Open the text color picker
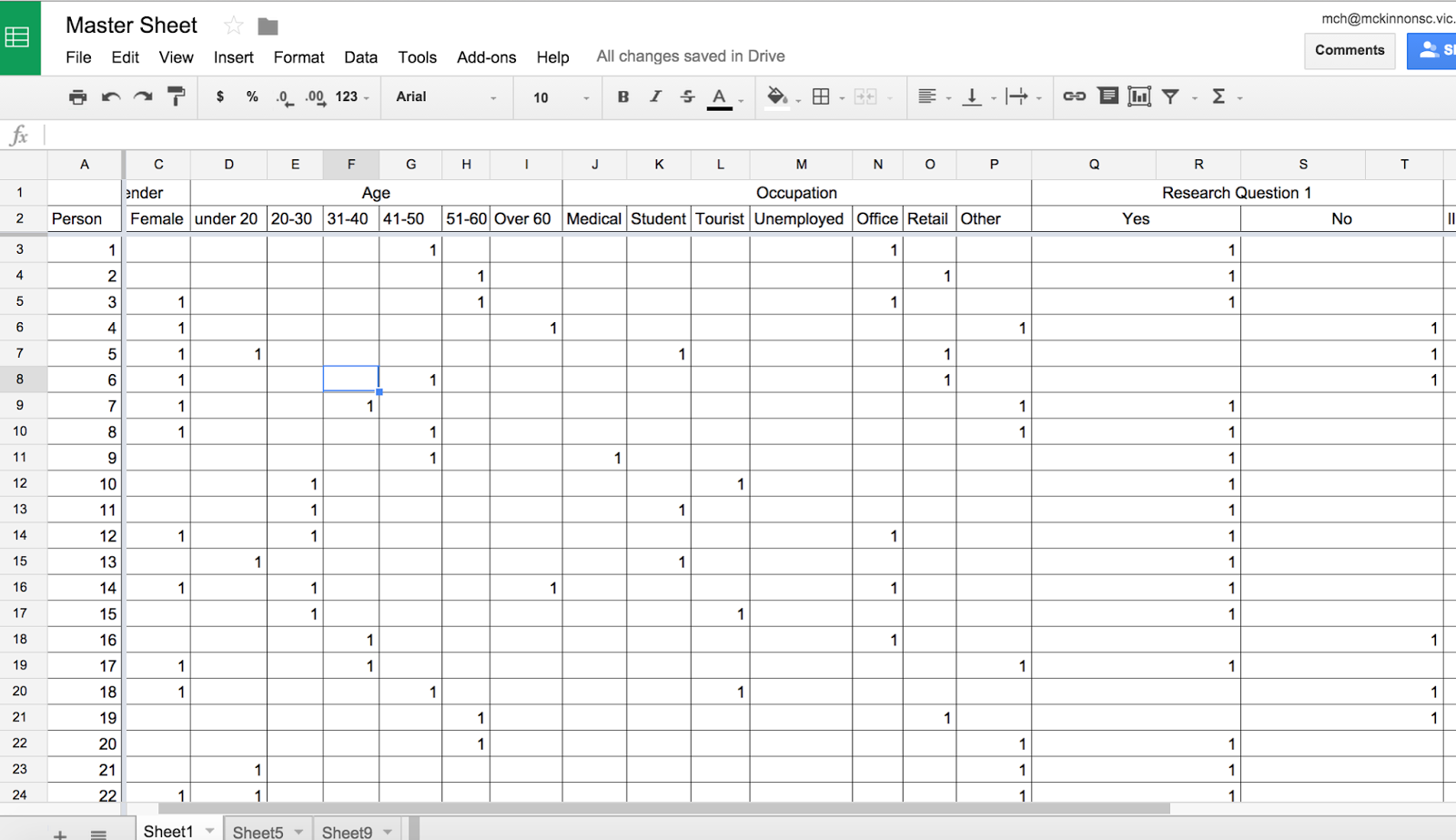 720,96
